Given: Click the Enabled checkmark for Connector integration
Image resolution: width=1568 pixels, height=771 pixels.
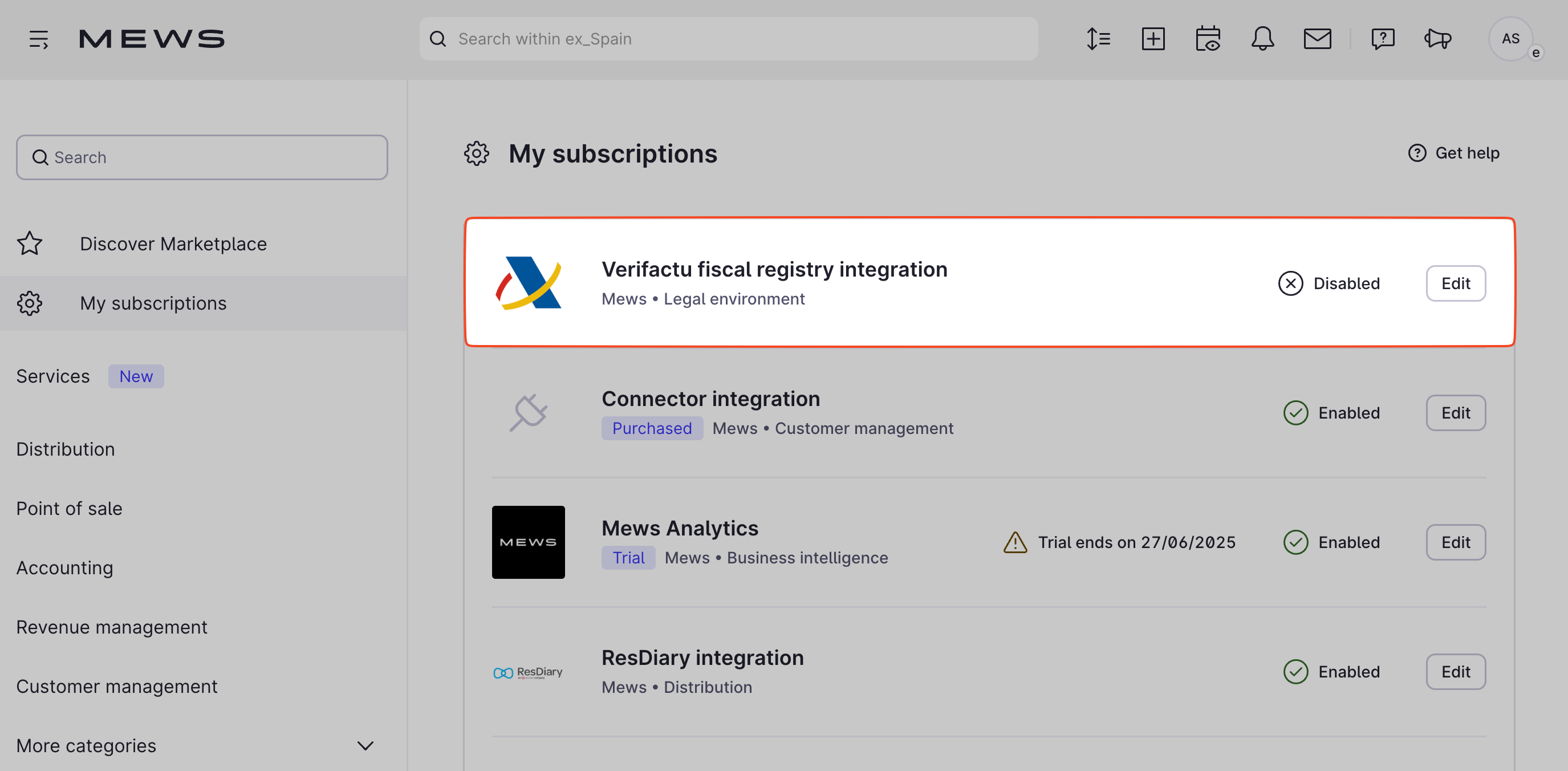Looking at the screenshot, I should (x=1295, y=413).
